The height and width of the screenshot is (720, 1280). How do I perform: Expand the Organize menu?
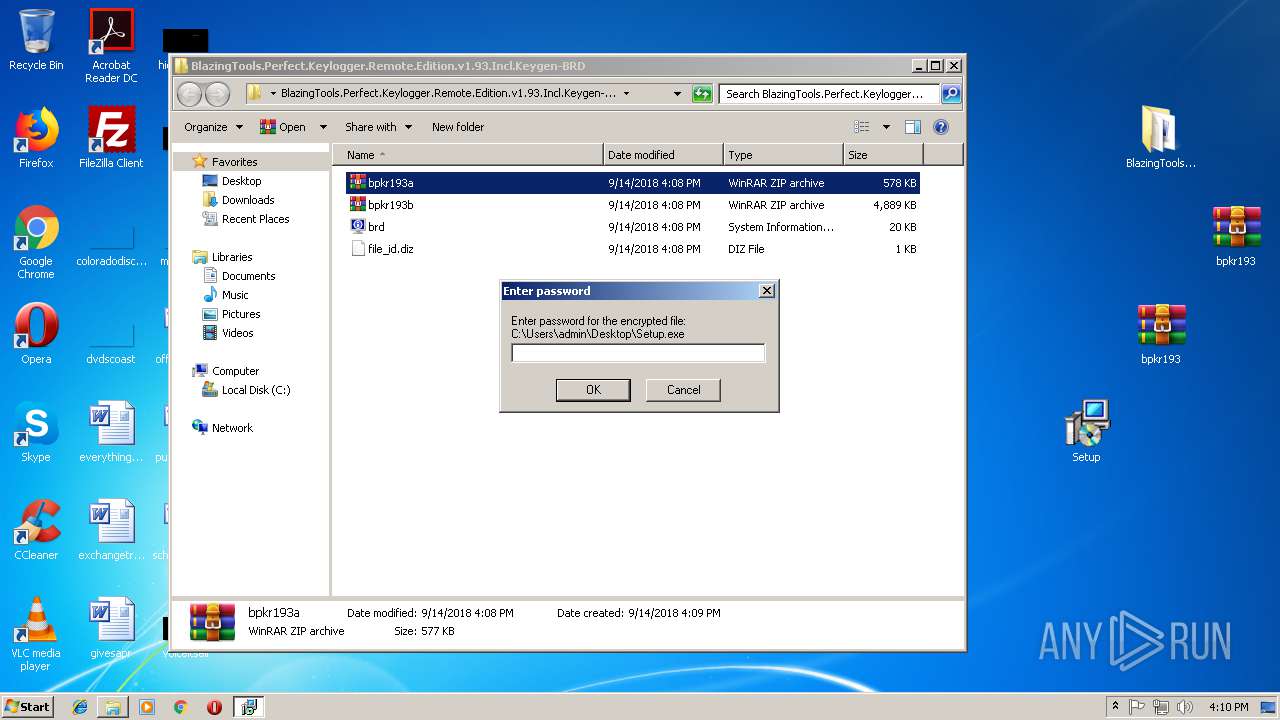coord(213,127)
